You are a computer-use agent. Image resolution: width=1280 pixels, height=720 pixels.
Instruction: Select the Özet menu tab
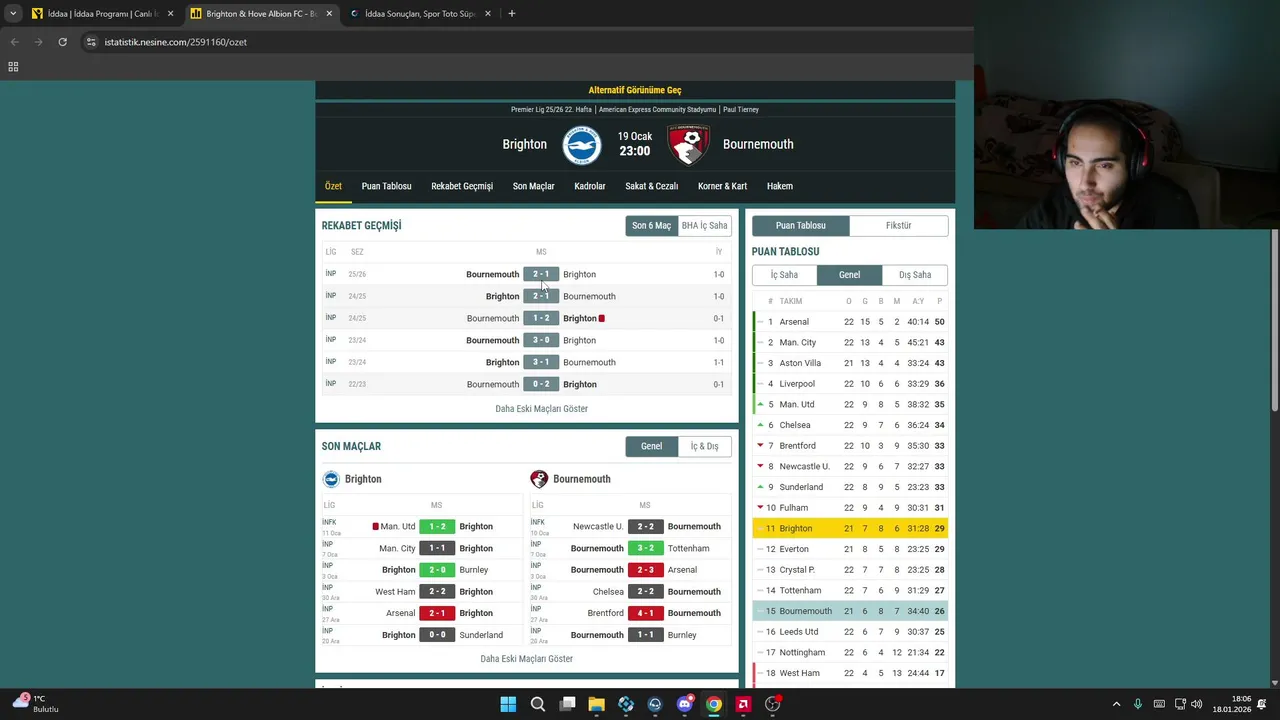pyautogui.click(x=333, y=186)
